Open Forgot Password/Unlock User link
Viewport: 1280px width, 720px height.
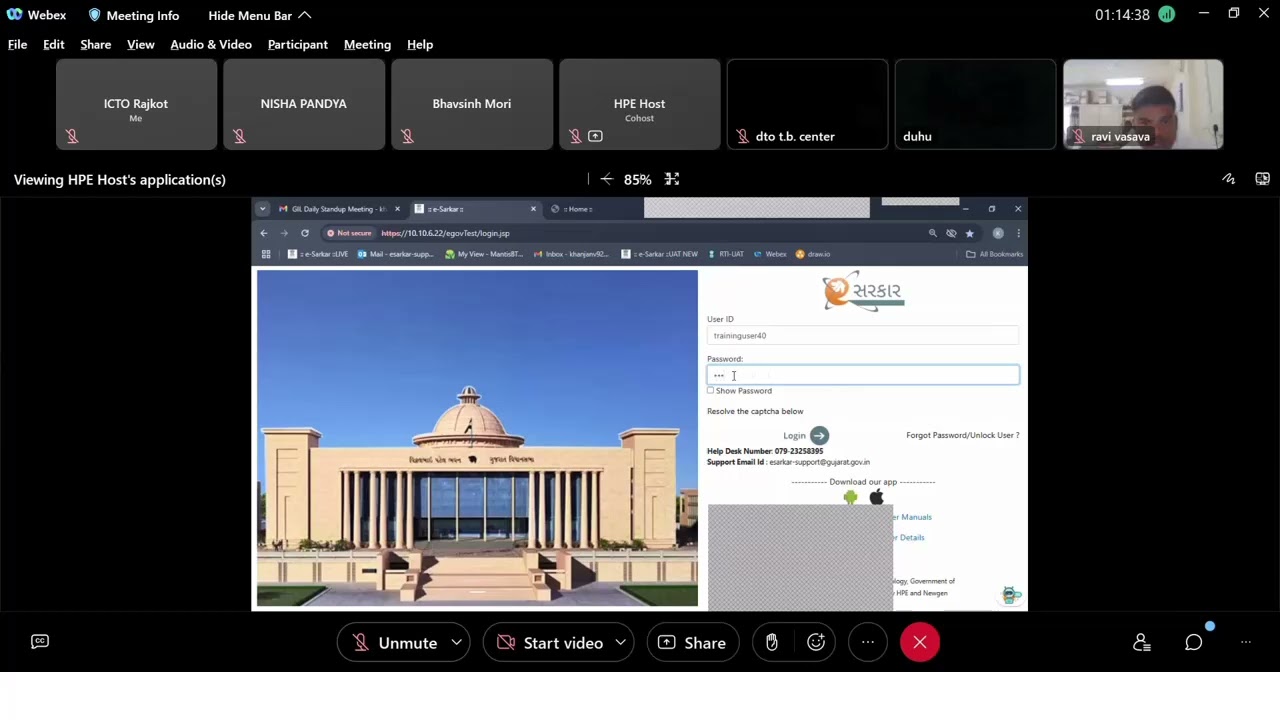[x=962, y=435]
